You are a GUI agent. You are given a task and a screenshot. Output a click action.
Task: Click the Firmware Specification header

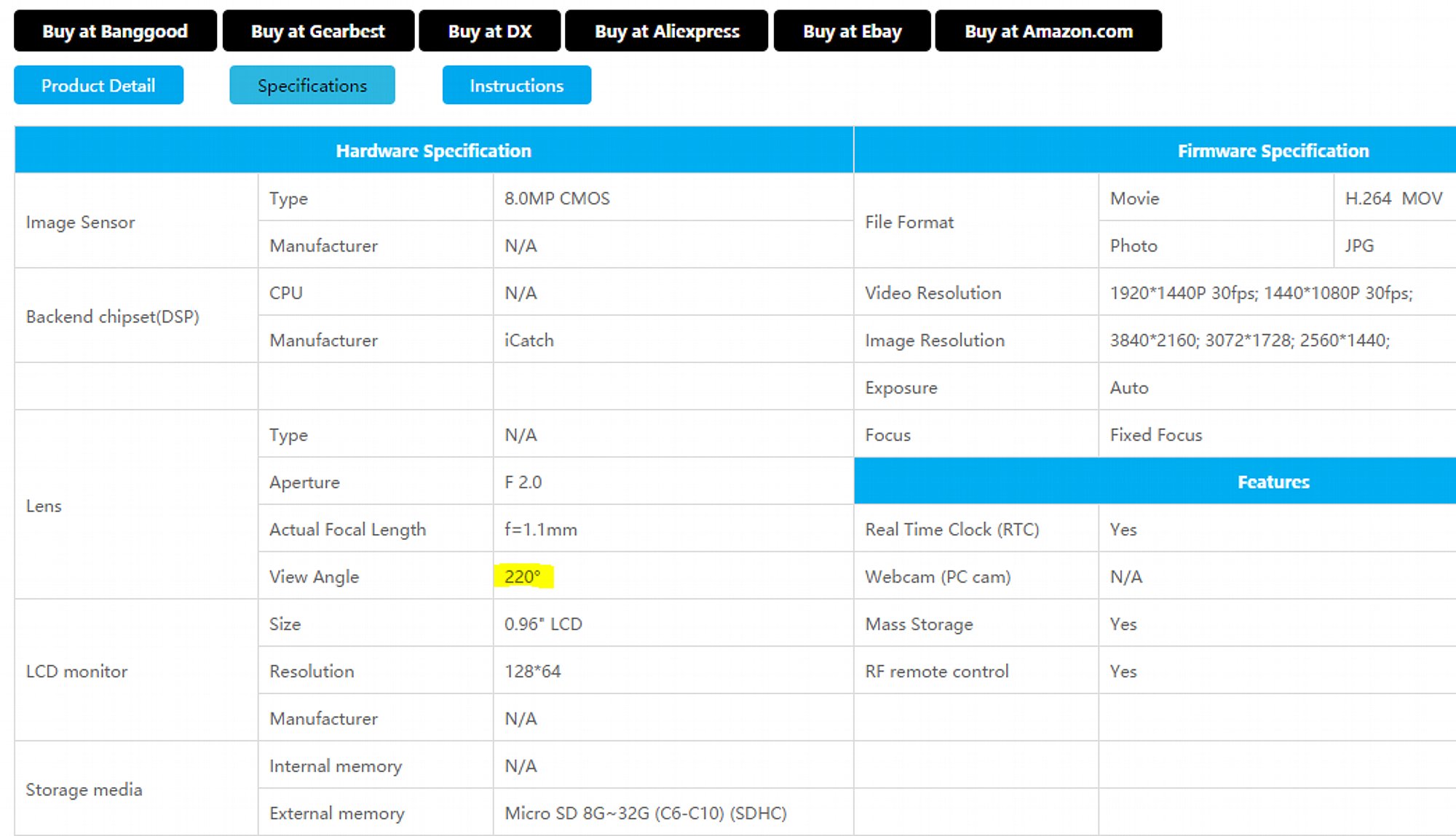click(1273, 151)
